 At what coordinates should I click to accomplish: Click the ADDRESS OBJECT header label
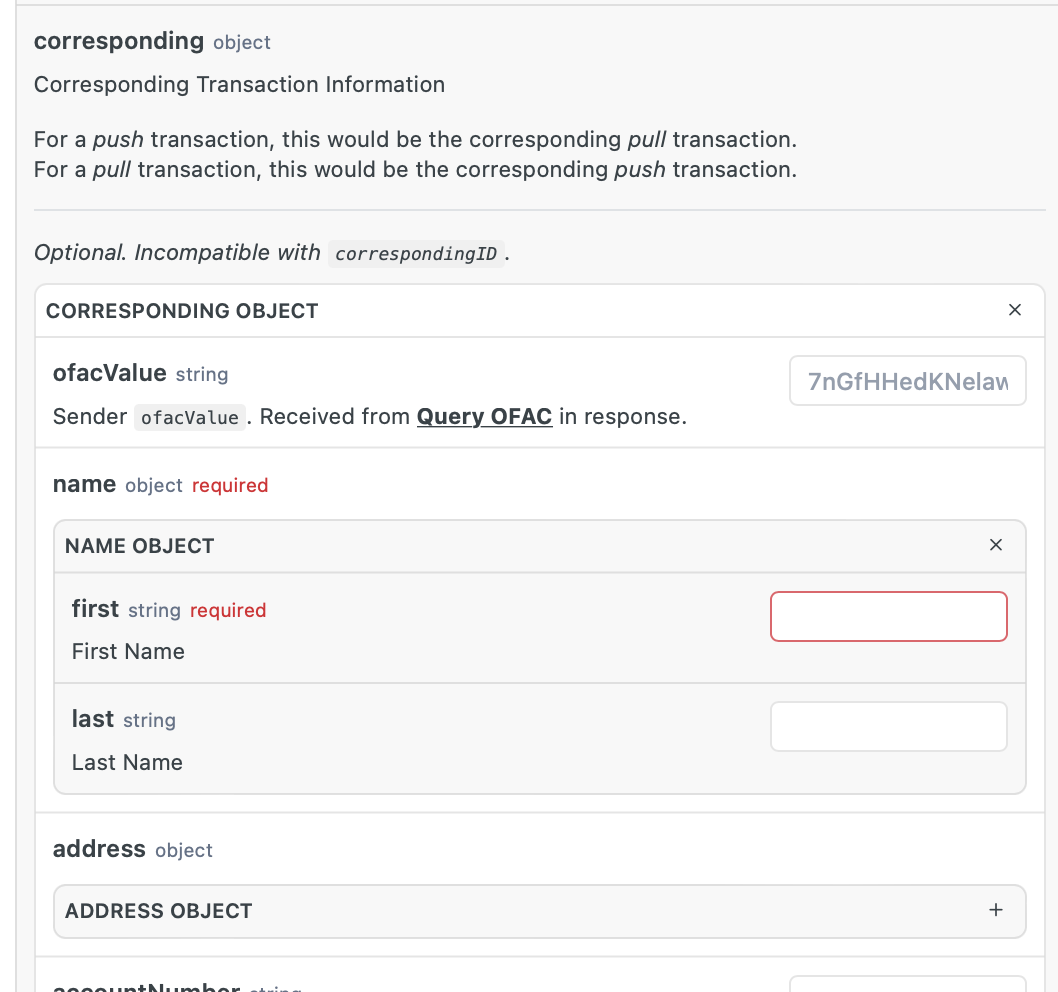click(159, 911)
